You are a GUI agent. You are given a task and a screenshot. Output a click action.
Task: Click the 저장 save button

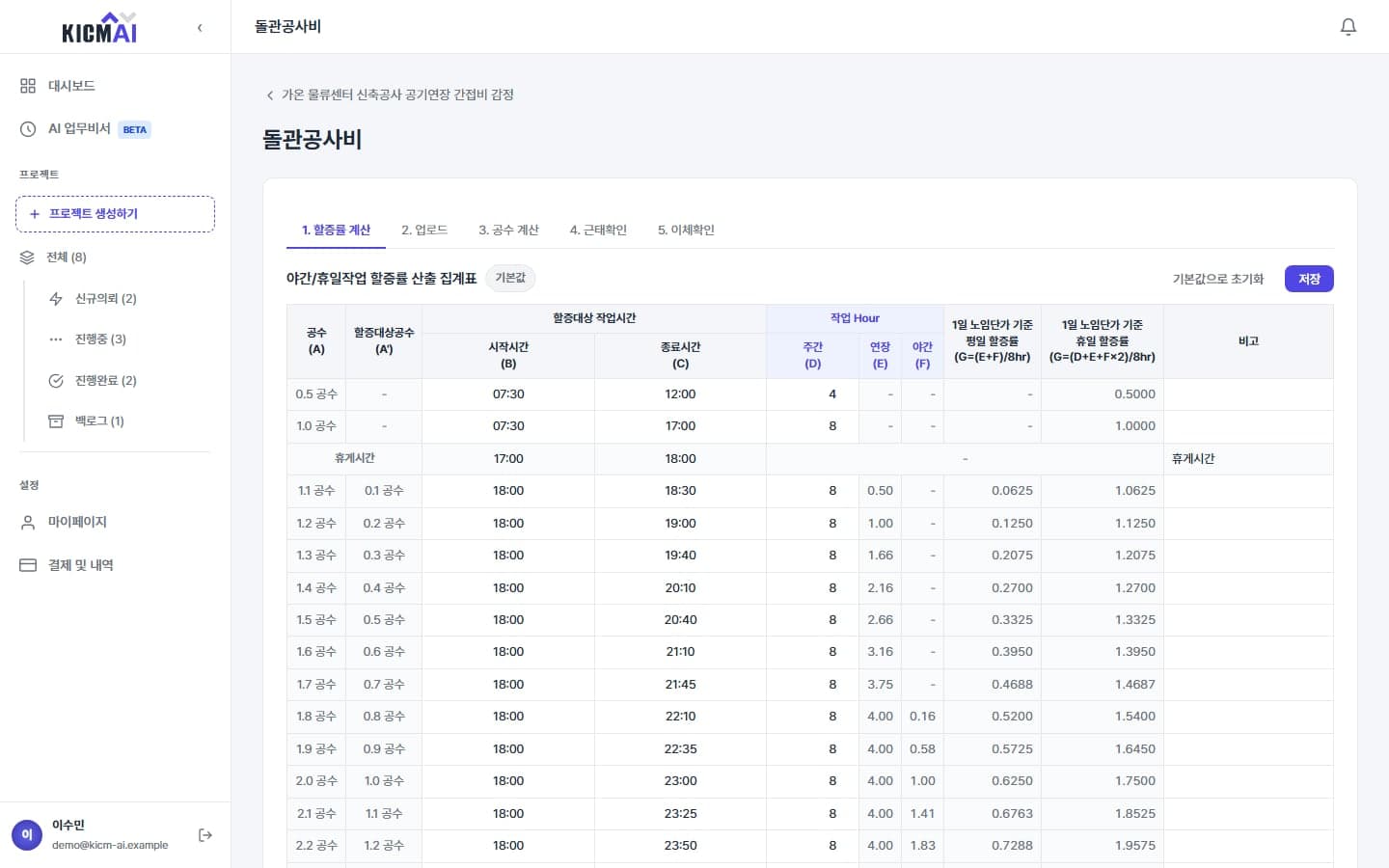click(x=1309, y=279)
